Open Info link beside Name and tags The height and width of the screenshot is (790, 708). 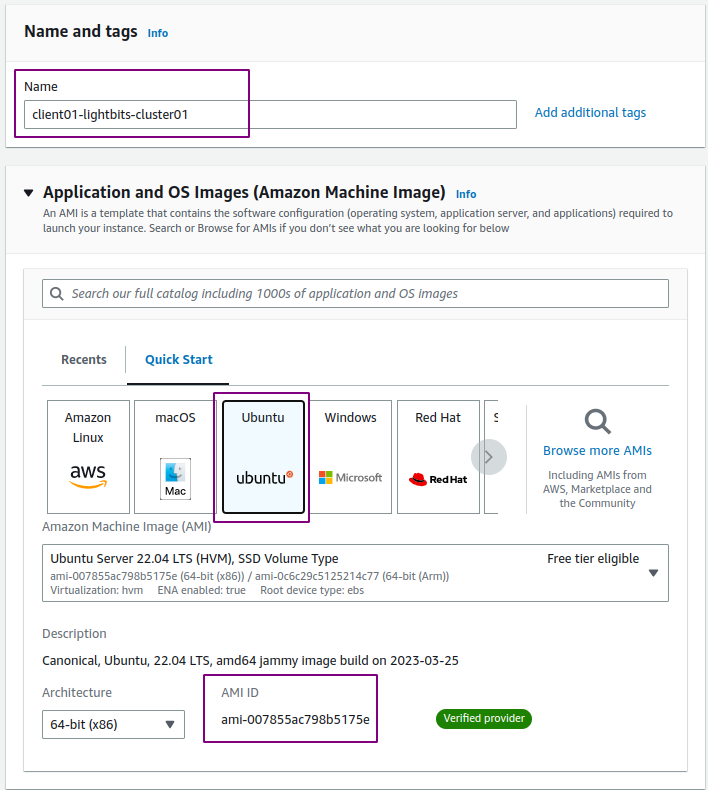click(x=158, y=33)
